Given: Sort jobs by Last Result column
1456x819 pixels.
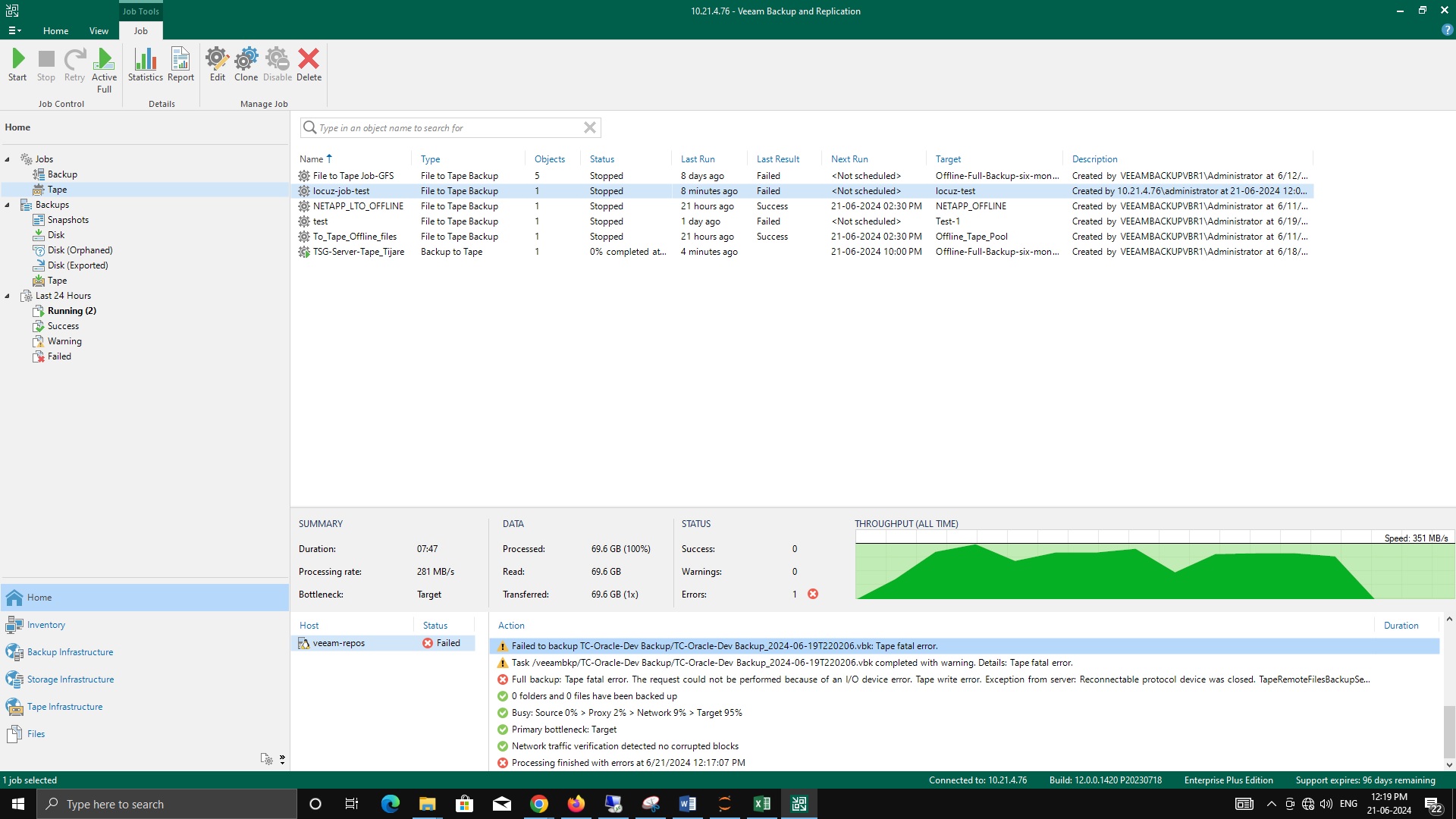Looking at the screenshot, I should click(777, 159).
